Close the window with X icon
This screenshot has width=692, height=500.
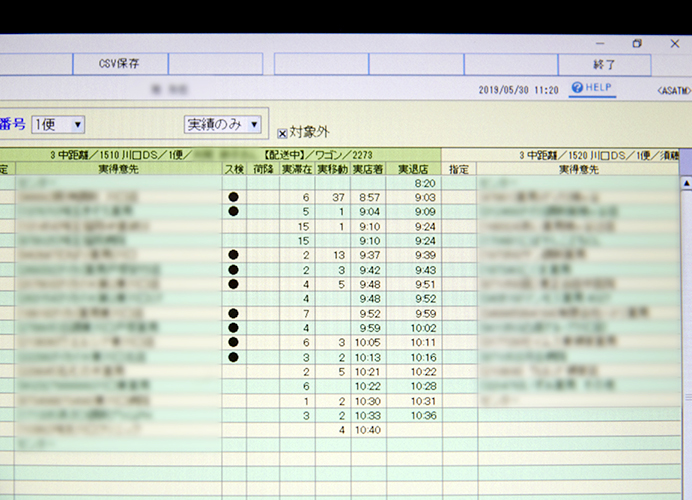[673, 44]
